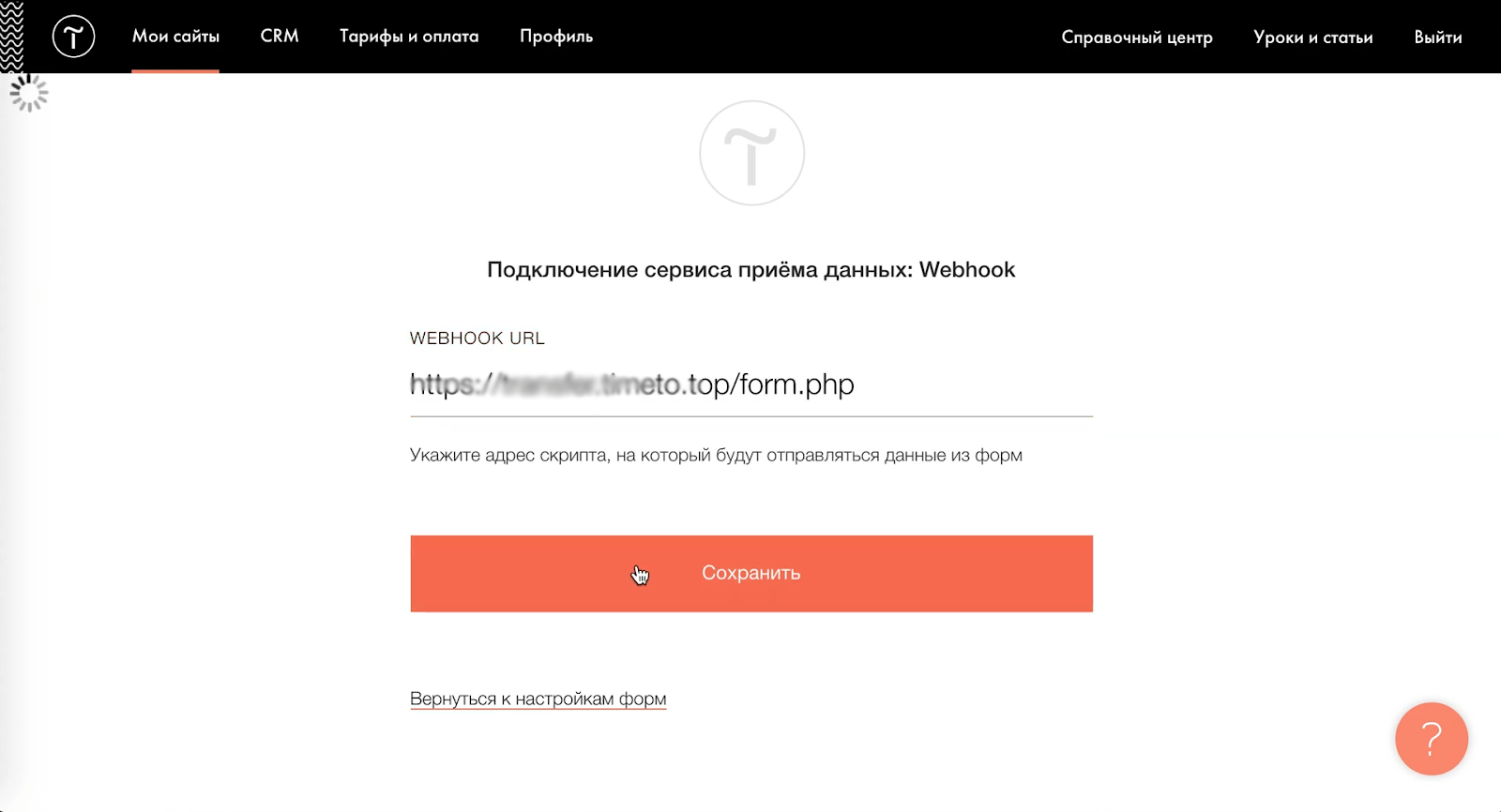Screen dimensions: 1501x812
Task: Go to the CRM section
Action: [280, 37]
